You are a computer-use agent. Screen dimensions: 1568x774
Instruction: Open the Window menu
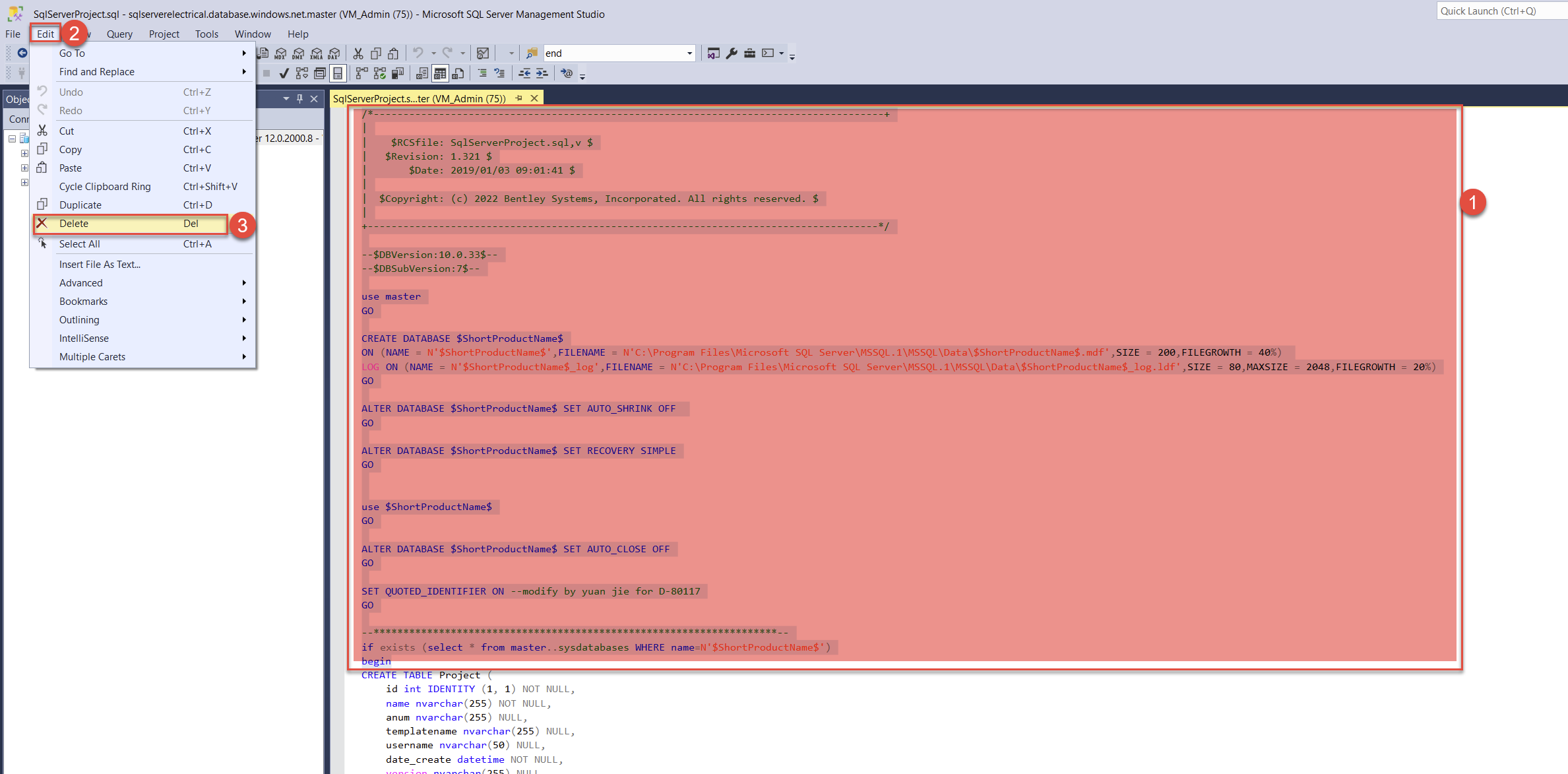point(253,34)
